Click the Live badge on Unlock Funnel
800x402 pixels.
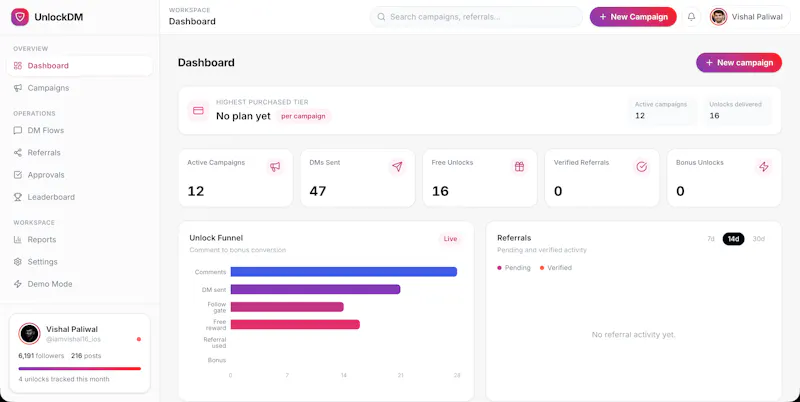pos(450,239)
